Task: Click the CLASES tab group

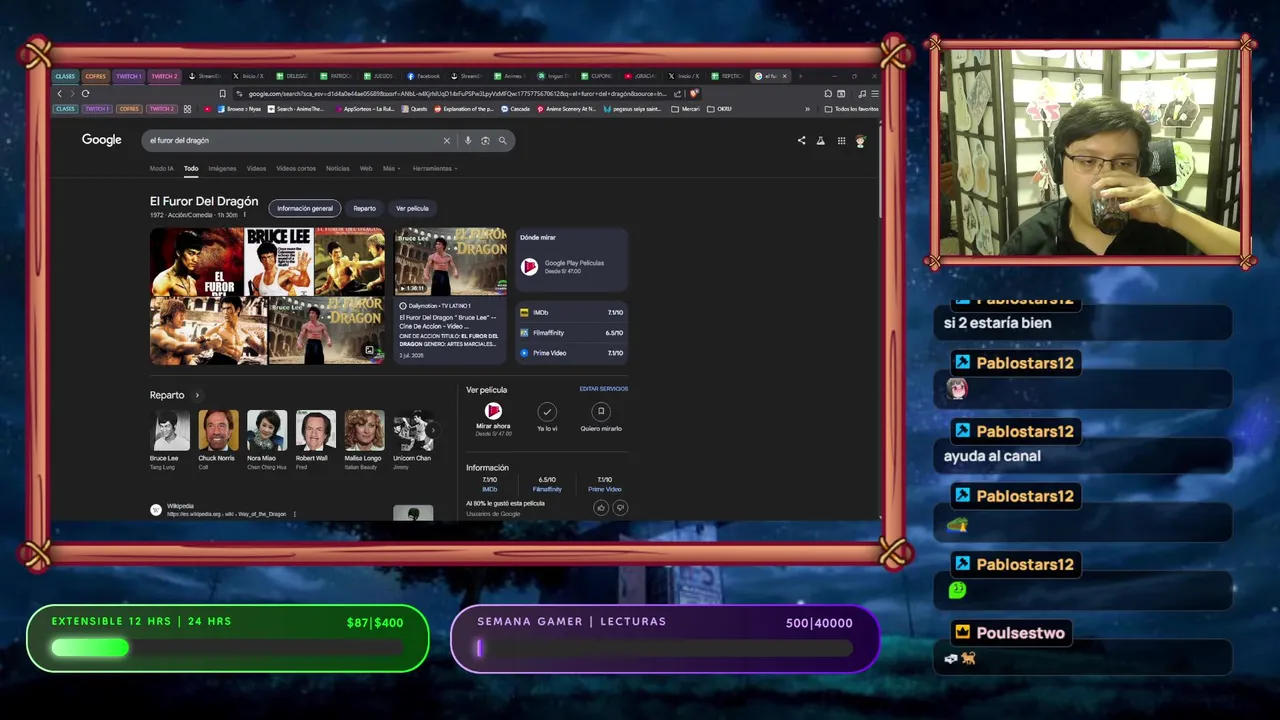Action: pos(65,76)
